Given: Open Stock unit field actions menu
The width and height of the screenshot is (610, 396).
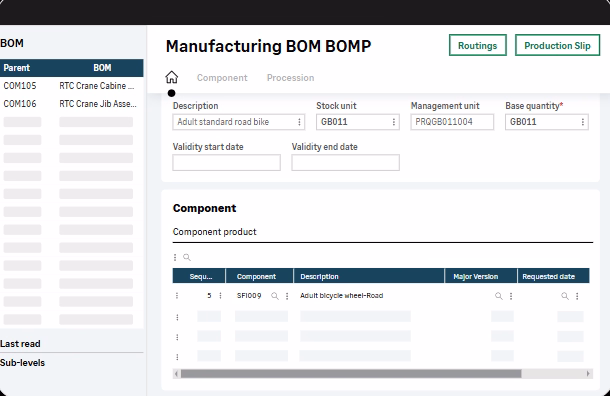Looking at the screenshot, I should 394,122.
